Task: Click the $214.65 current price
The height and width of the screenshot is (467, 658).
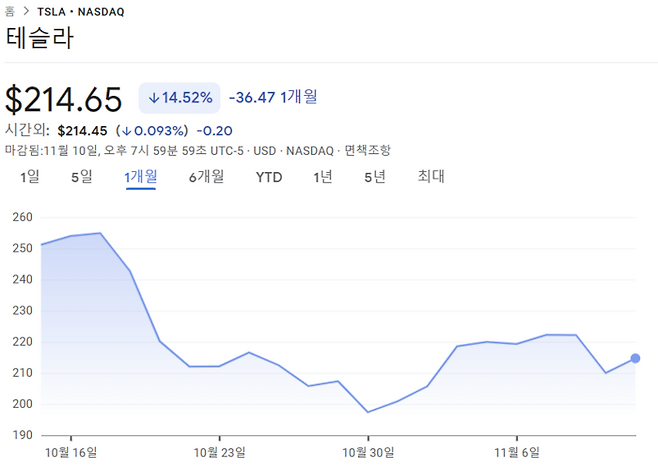Action: [x=63, y=99]
